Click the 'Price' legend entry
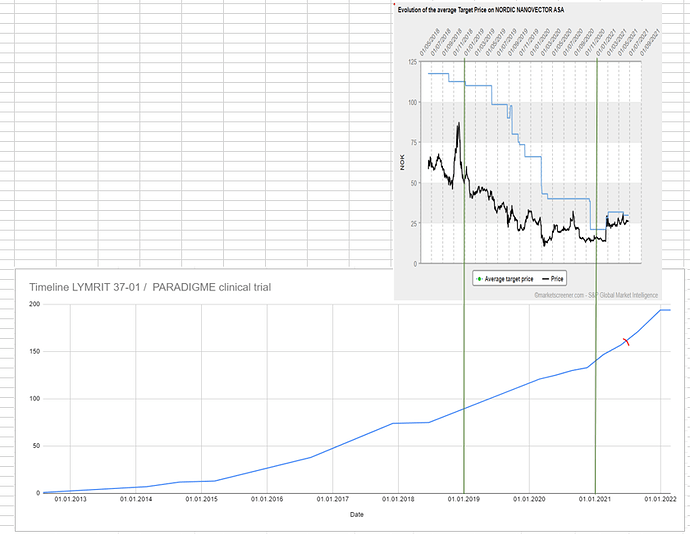This screenshot has height=534, width=690. 553,279
